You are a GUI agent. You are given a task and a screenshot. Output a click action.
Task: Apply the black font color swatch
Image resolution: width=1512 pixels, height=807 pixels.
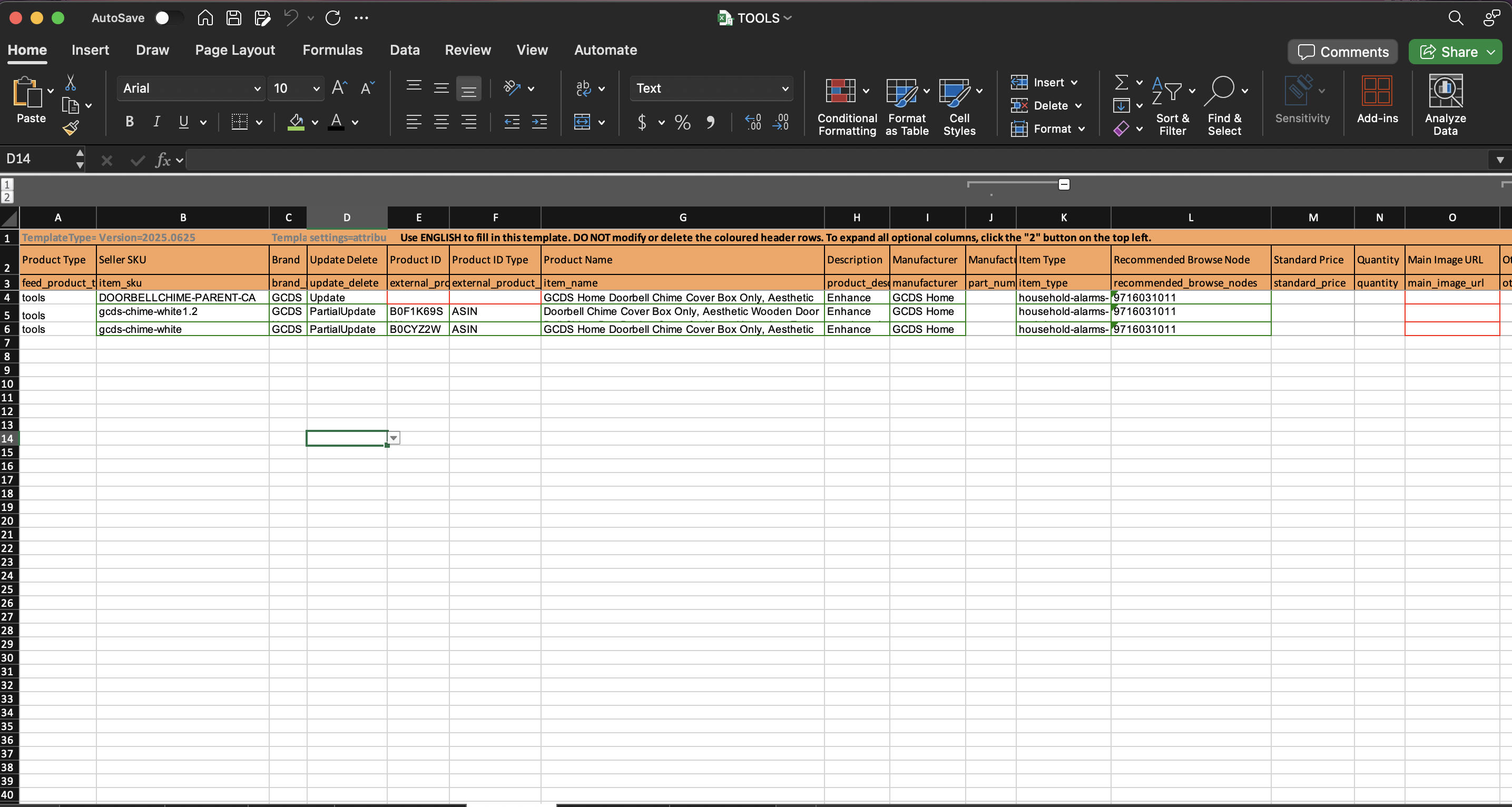pos(336,122)
